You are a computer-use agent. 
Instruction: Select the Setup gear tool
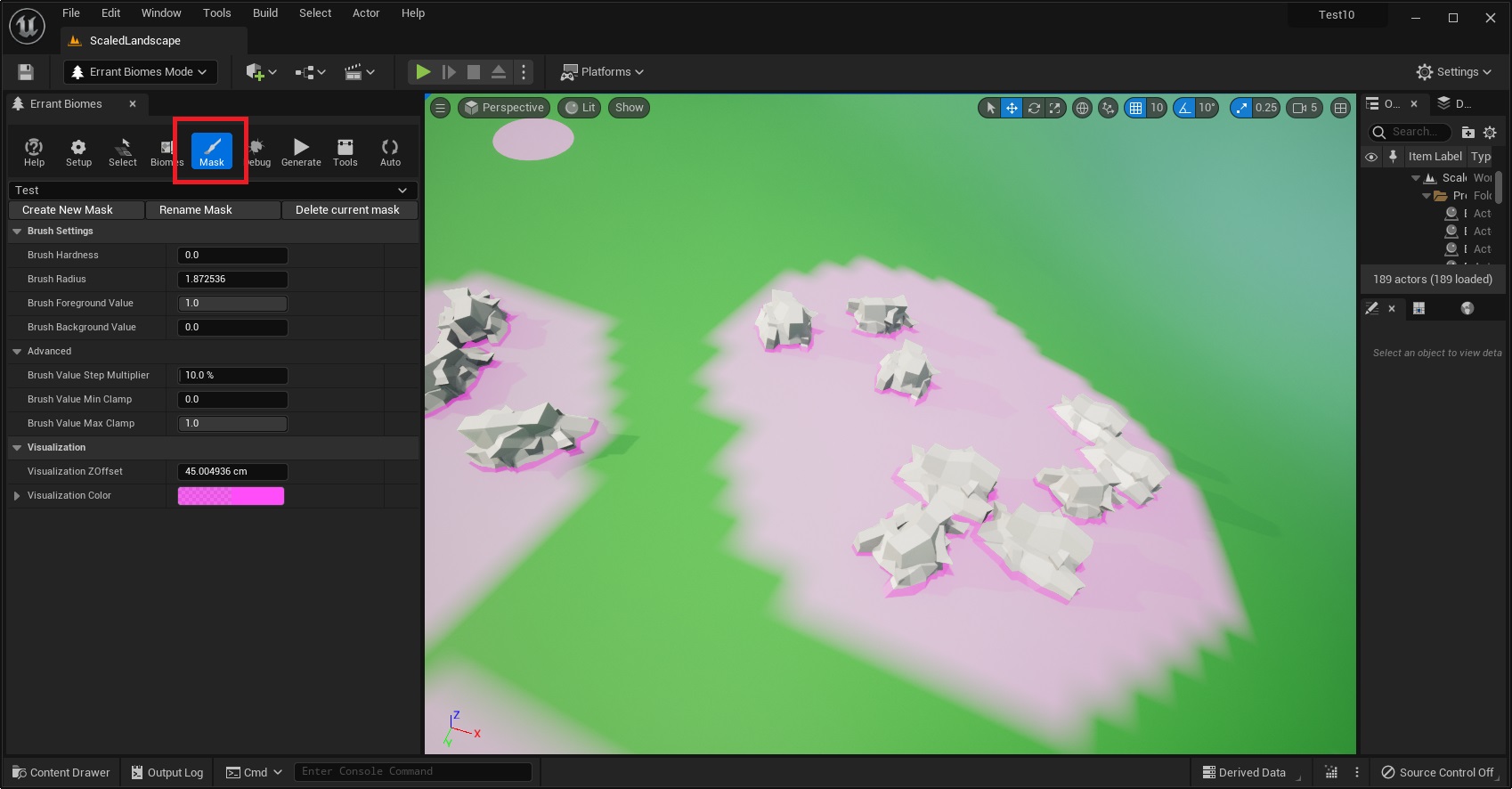pos(78,151)
